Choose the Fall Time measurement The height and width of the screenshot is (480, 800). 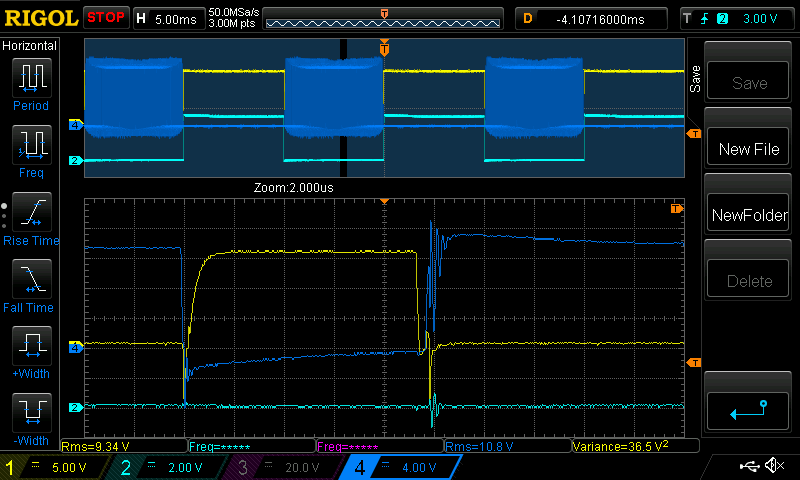pyautogui.click(x=30, y=285)
